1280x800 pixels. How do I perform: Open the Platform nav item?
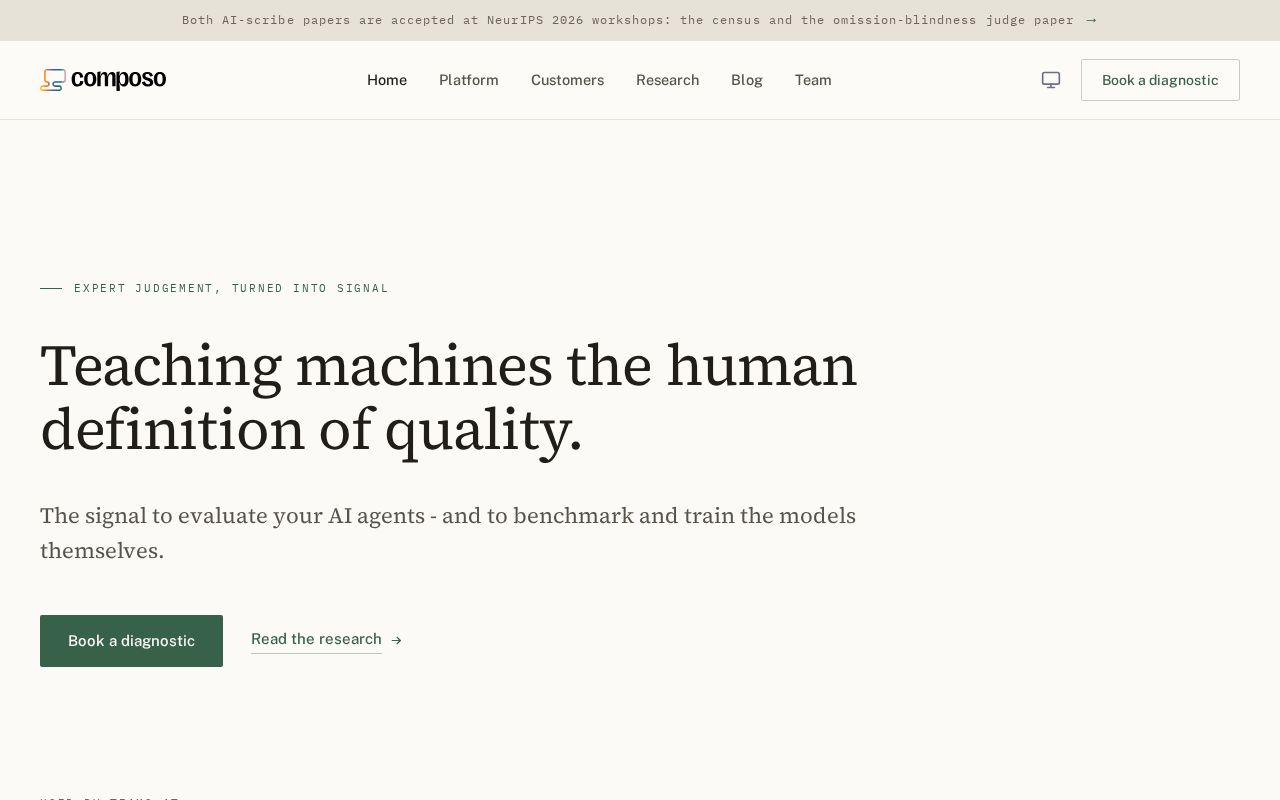click(x=469, y=80)
